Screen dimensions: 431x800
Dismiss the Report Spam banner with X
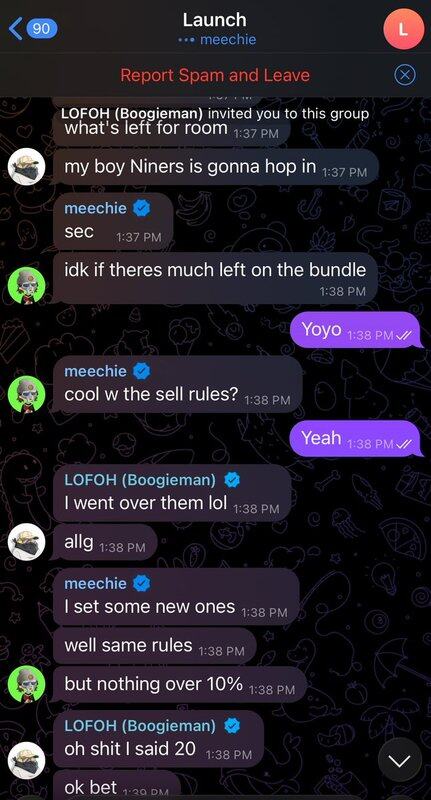(x=405, y=76)
